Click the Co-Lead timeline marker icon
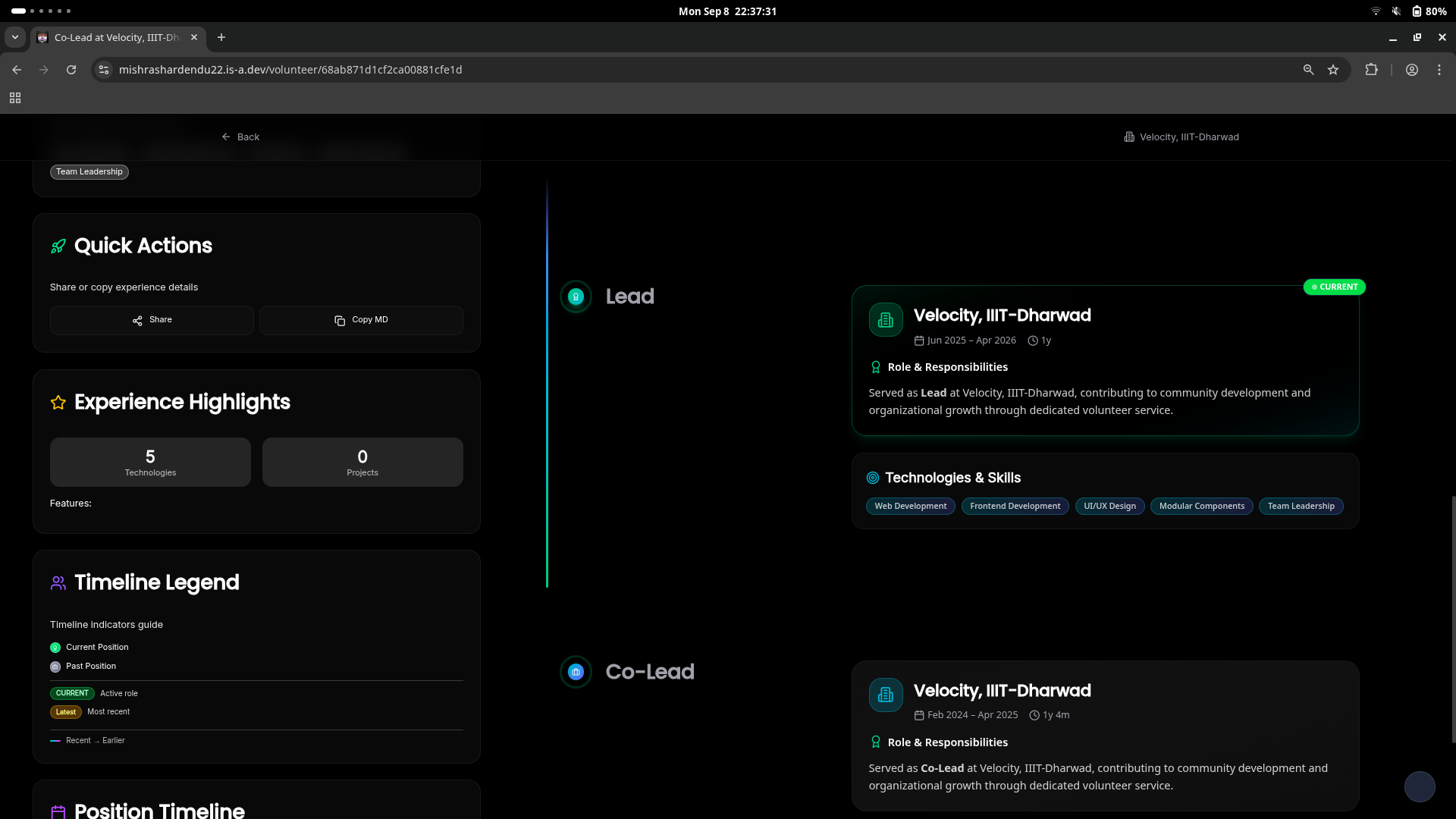Viewport: 1456px width, 819px height. (x=576, y=672)
